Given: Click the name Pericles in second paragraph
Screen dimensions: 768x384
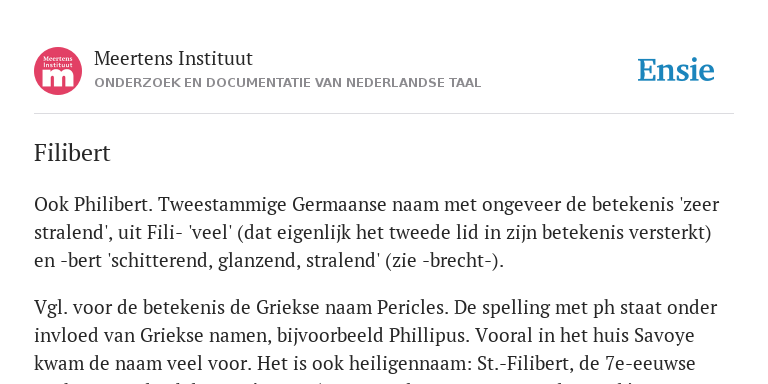Looking at the screenshot, I should 412,308.
